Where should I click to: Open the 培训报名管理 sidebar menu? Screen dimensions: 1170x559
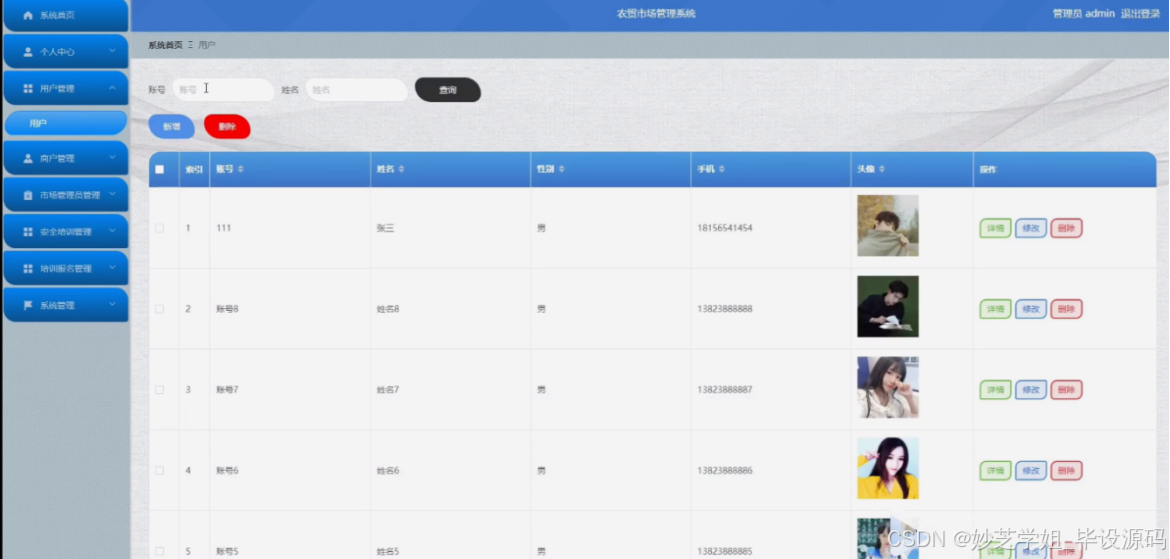pyautogui.click(x=66, y=268)
